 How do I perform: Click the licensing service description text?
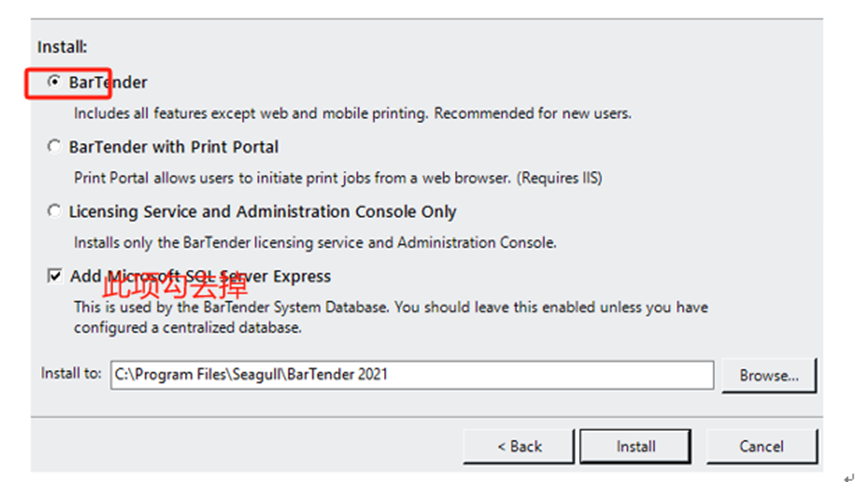pos(315,242)
